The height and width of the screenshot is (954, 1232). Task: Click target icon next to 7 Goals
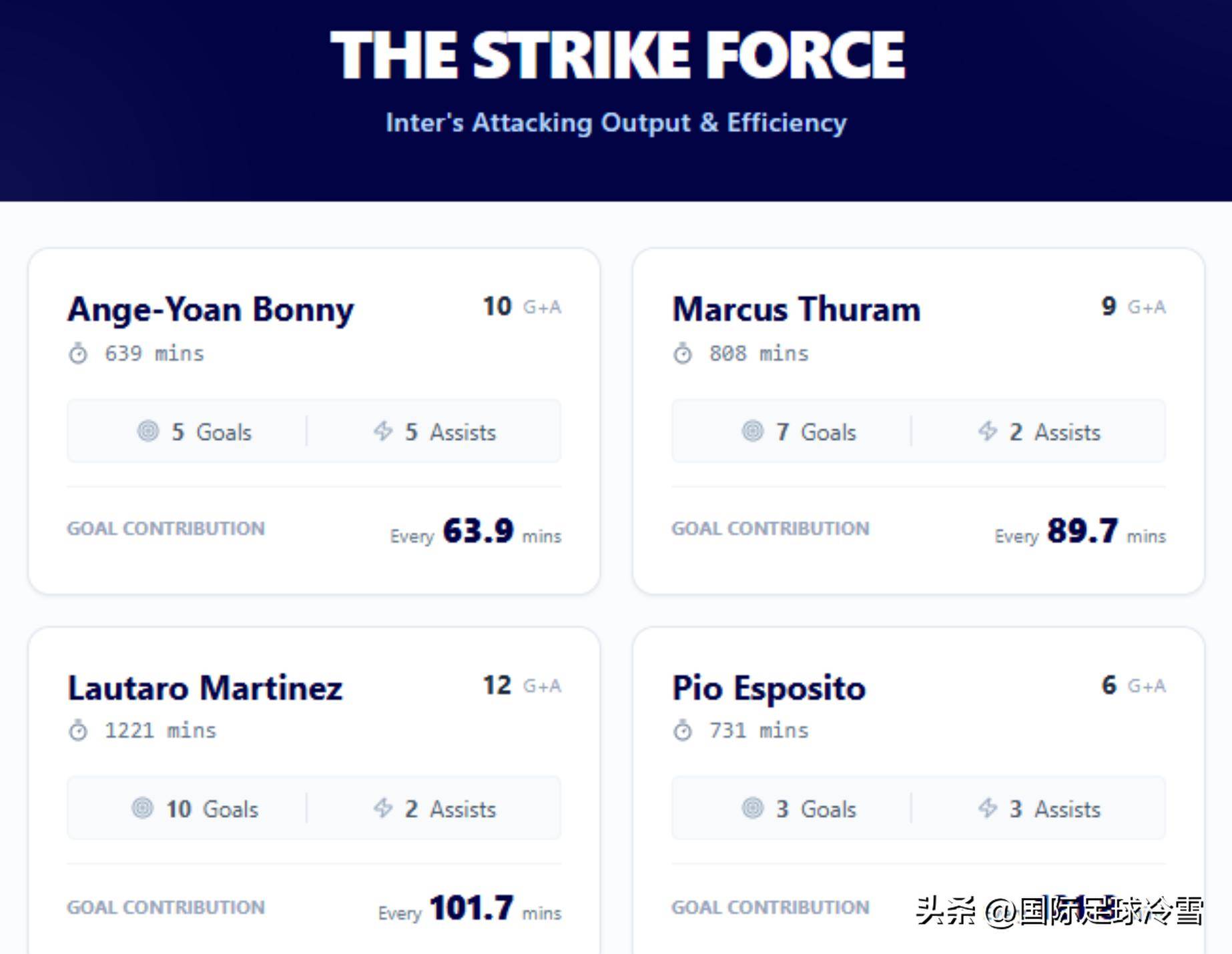point(753,432)
